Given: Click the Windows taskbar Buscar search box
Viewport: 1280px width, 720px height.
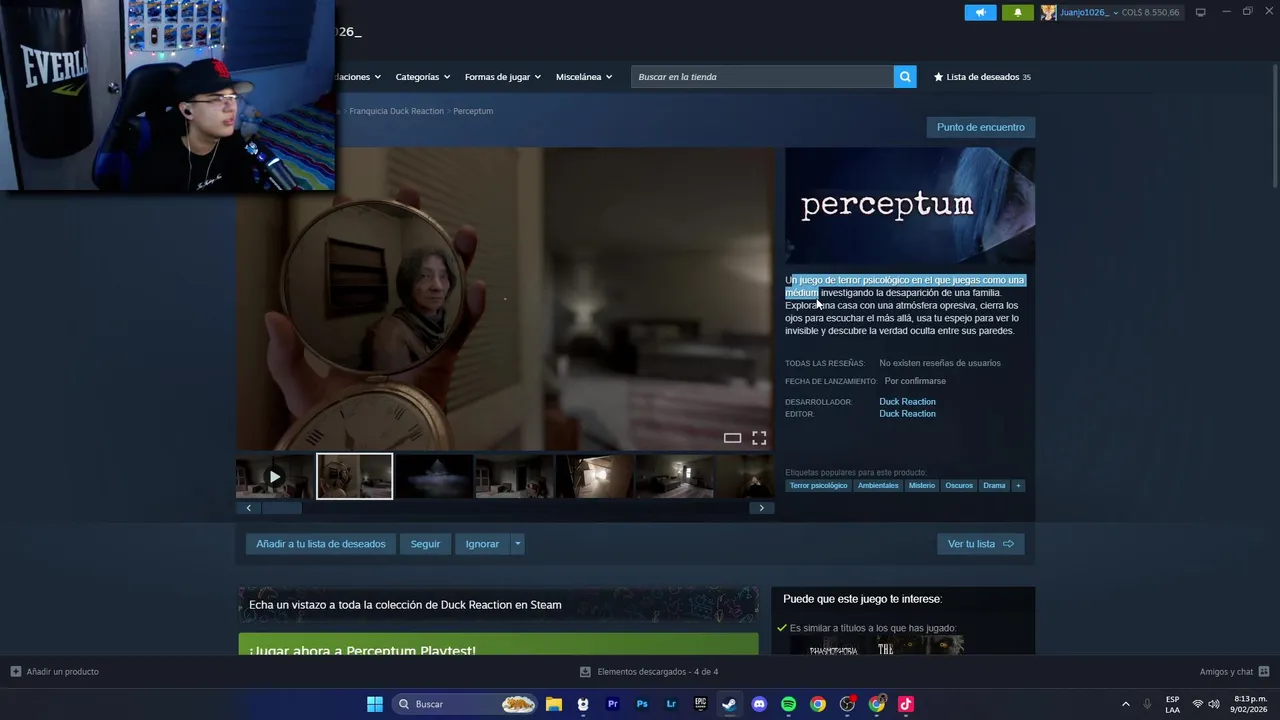Looking at the screenshot, I should pos(466,704).
